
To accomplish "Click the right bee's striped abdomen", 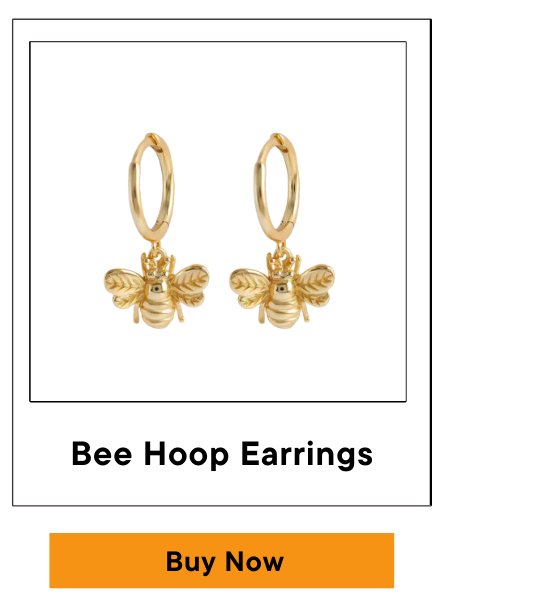I will tap(282, 313).
